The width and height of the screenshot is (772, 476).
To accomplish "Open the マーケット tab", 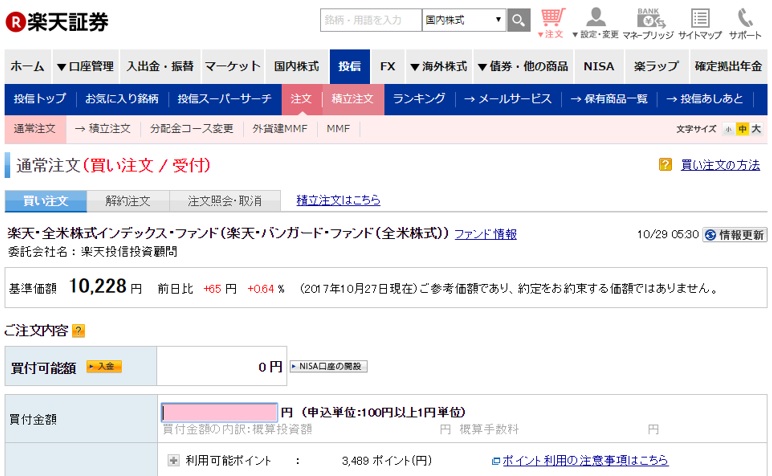I will tap(232, 66).
